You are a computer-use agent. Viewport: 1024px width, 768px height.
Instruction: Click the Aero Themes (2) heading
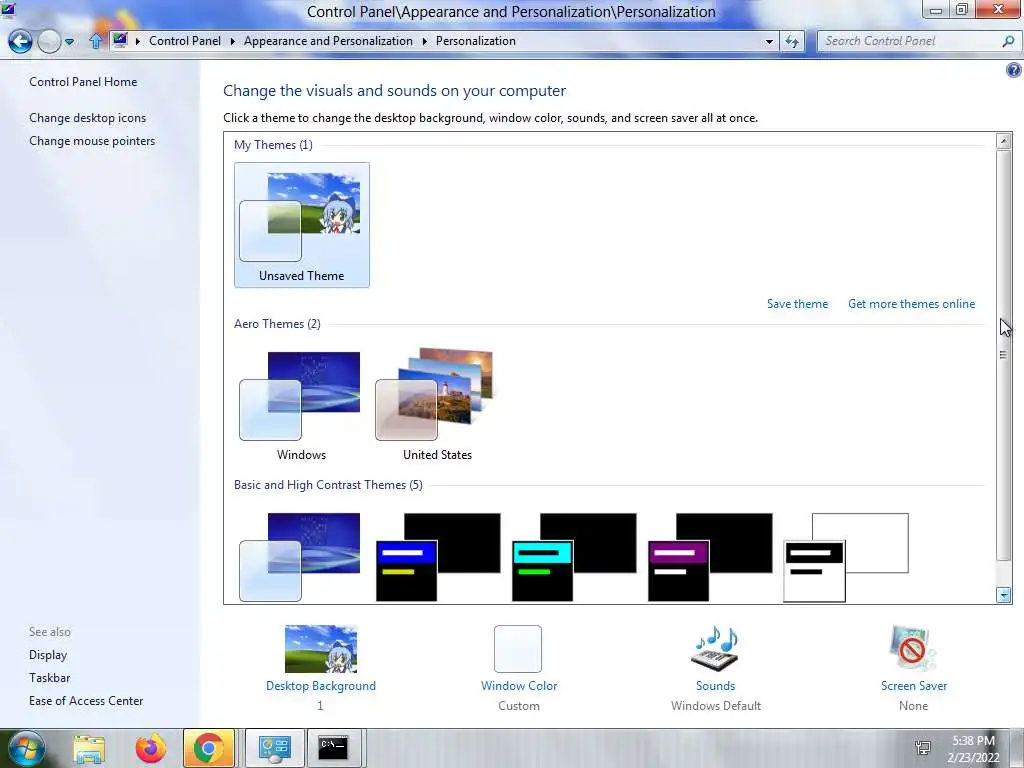[277, 323]
